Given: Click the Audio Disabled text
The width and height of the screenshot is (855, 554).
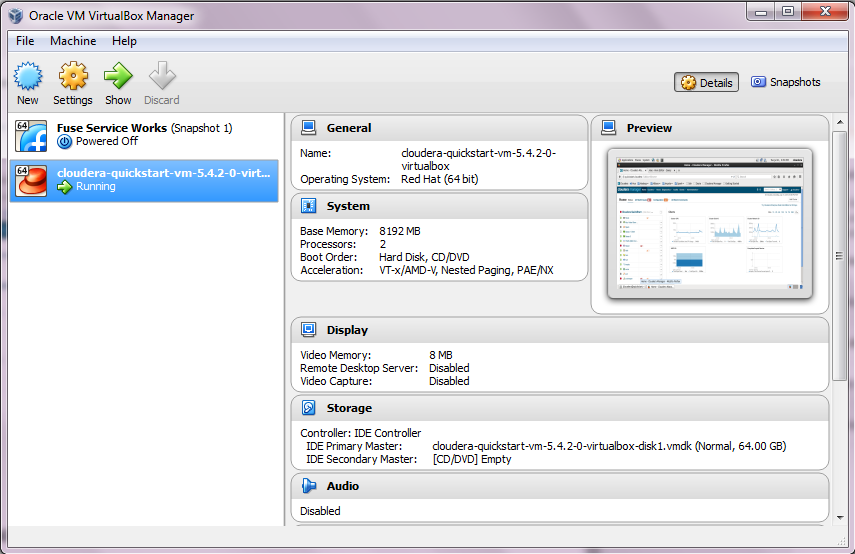Looking at the screenshot, I should pos(320,511).
